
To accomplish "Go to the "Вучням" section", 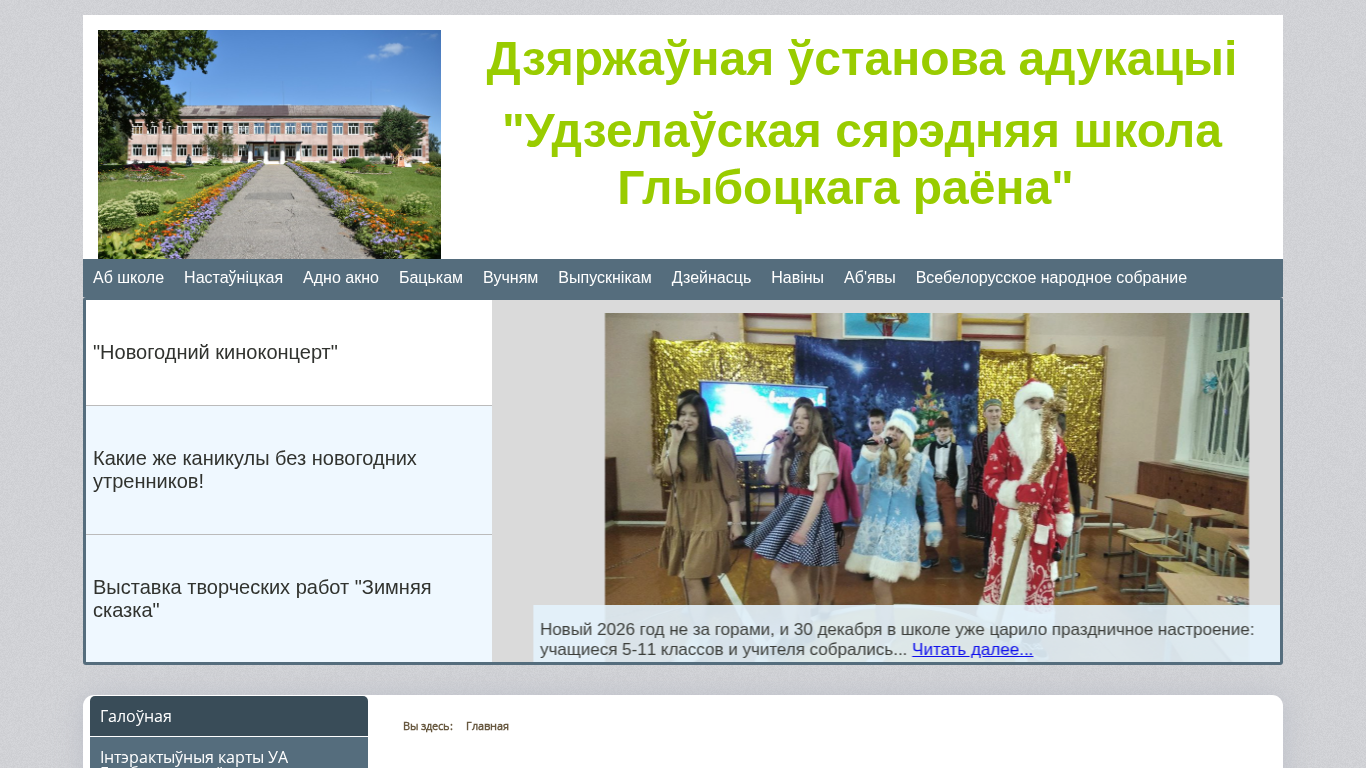I will click(510, 278).
